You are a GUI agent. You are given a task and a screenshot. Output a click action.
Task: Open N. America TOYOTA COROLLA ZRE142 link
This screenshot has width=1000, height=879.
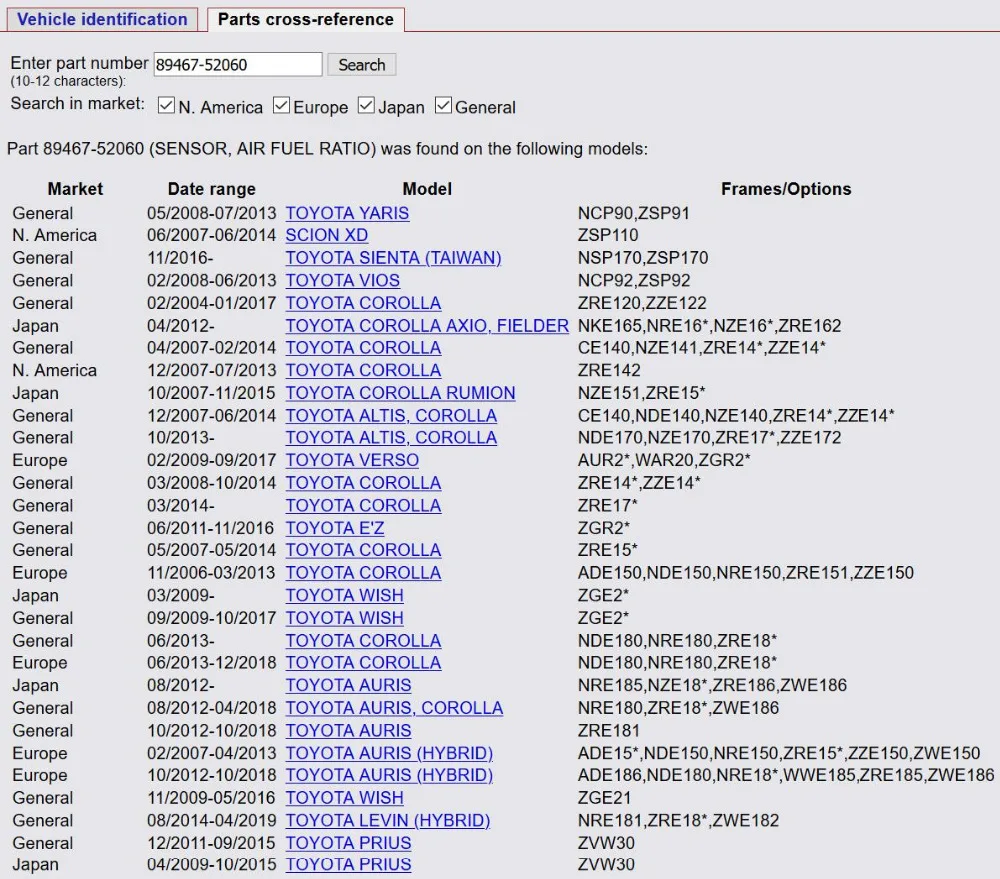coord(363,370)
